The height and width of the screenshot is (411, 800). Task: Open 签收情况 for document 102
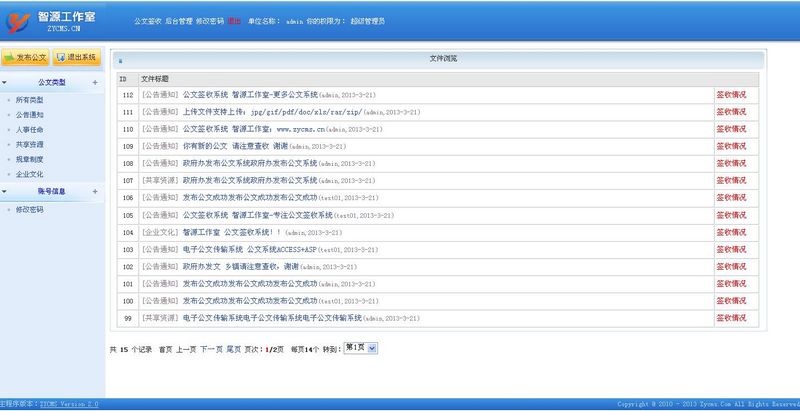pyautogui.click(x=731, y=267)
